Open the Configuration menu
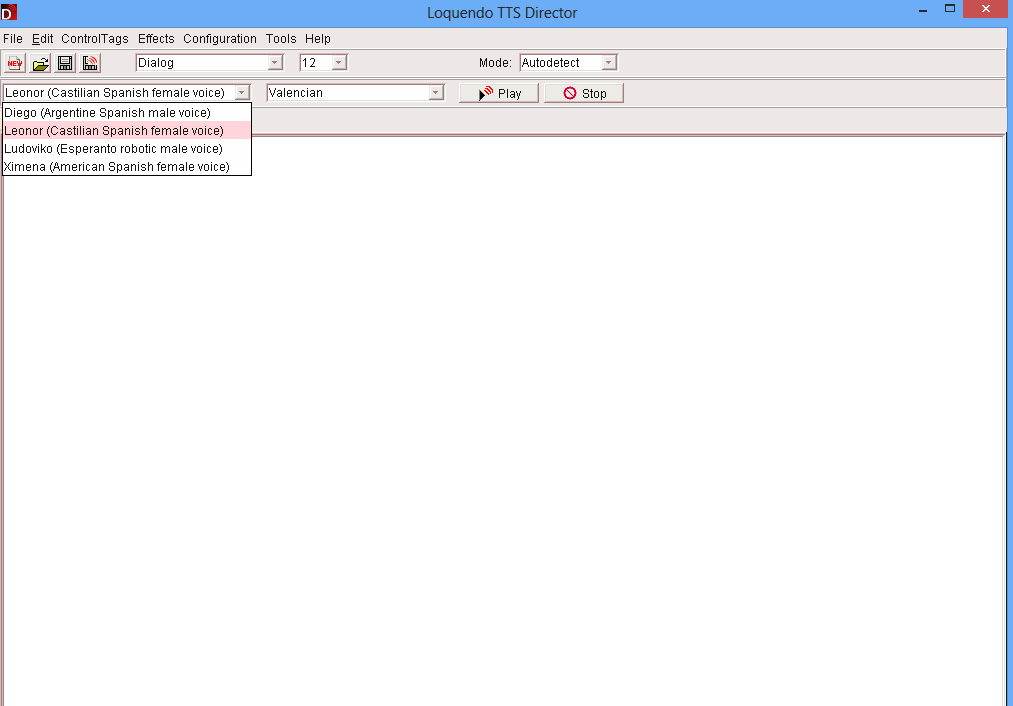This screenshot has height=706, width=1013. point(220,39)
